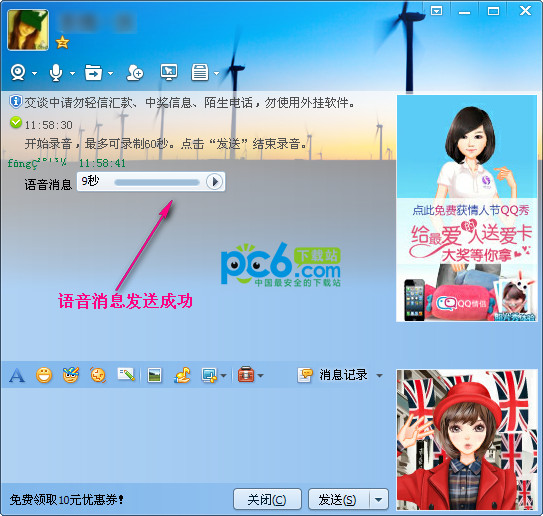Play the 9秒 voice message
The image size is (543, 516).
(x=214, y=181)
